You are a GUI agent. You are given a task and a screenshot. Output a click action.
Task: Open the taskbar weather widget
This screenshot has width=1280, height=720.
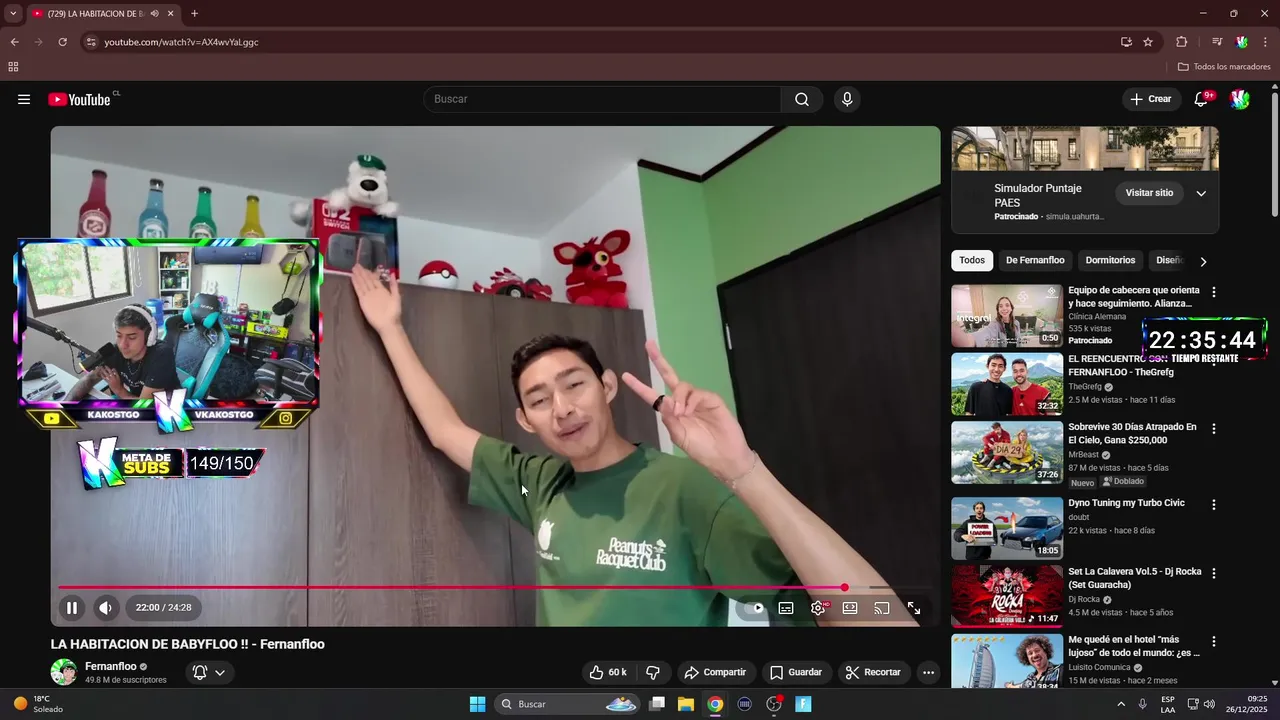(38, 704)
